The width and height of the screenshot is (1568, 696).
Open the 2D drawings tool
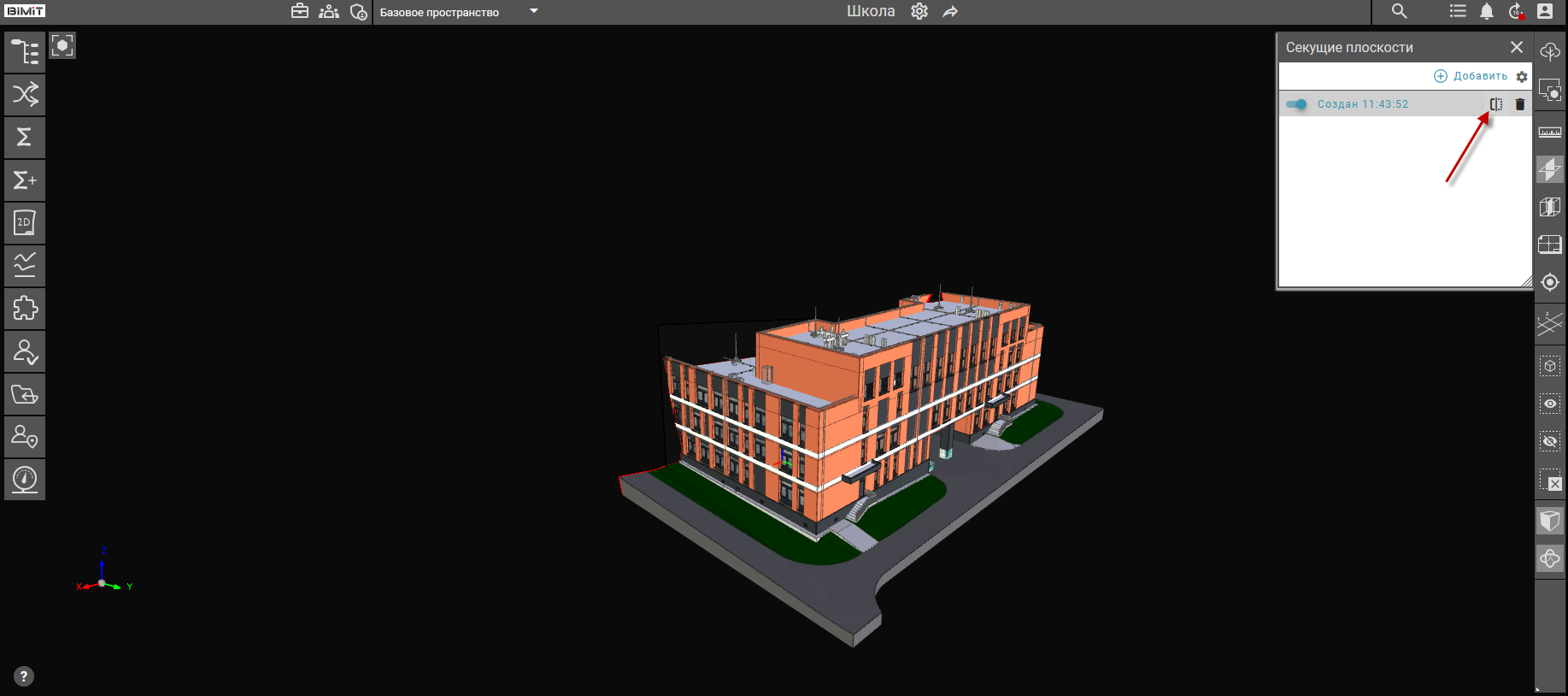pos(25,223)
